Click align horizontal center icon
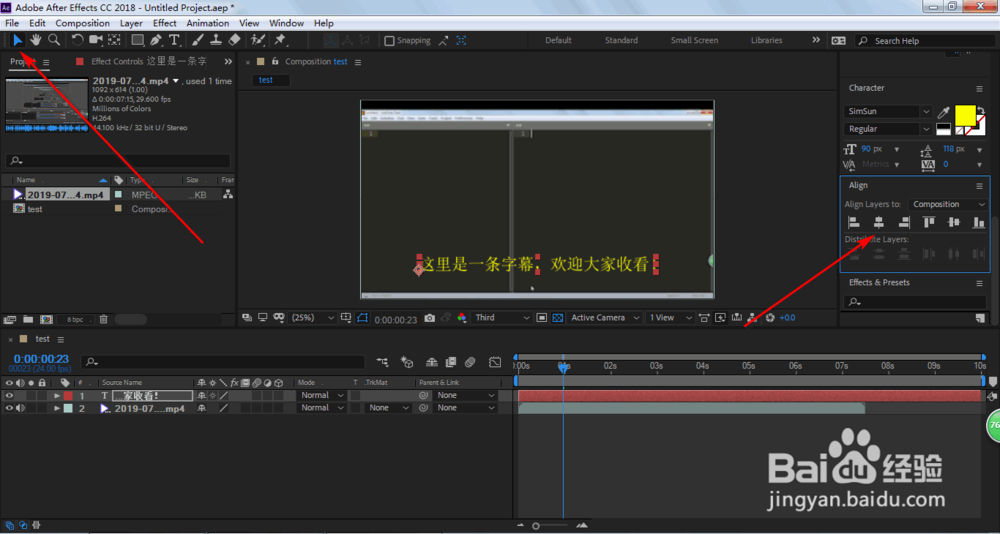 point(879,222)
